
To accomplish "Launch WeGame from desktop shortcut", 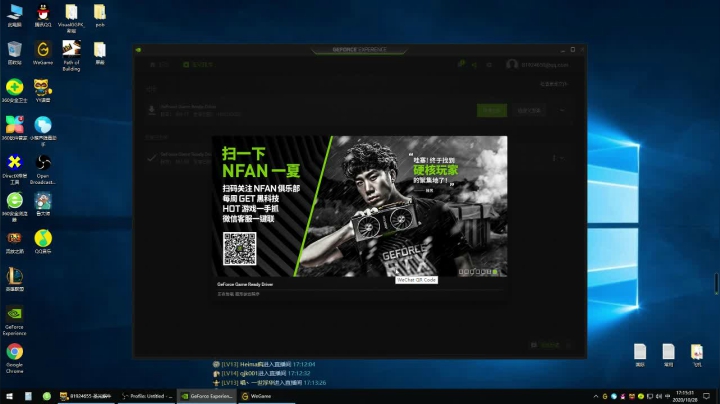I will pyautogui.click(x=43, y=53).
